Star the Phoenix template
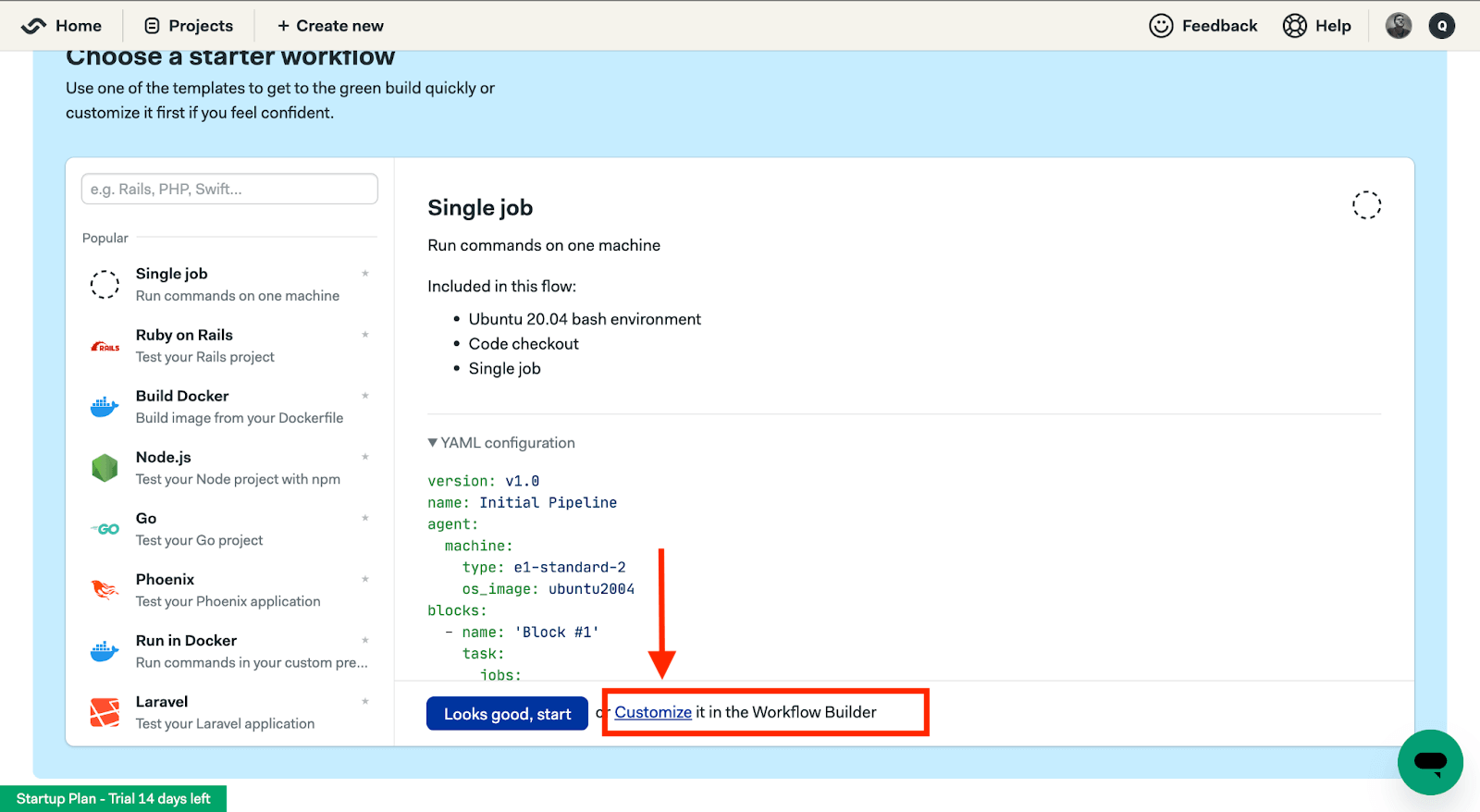This screenshot has height=812, width=1480. (x=365, y=578)
